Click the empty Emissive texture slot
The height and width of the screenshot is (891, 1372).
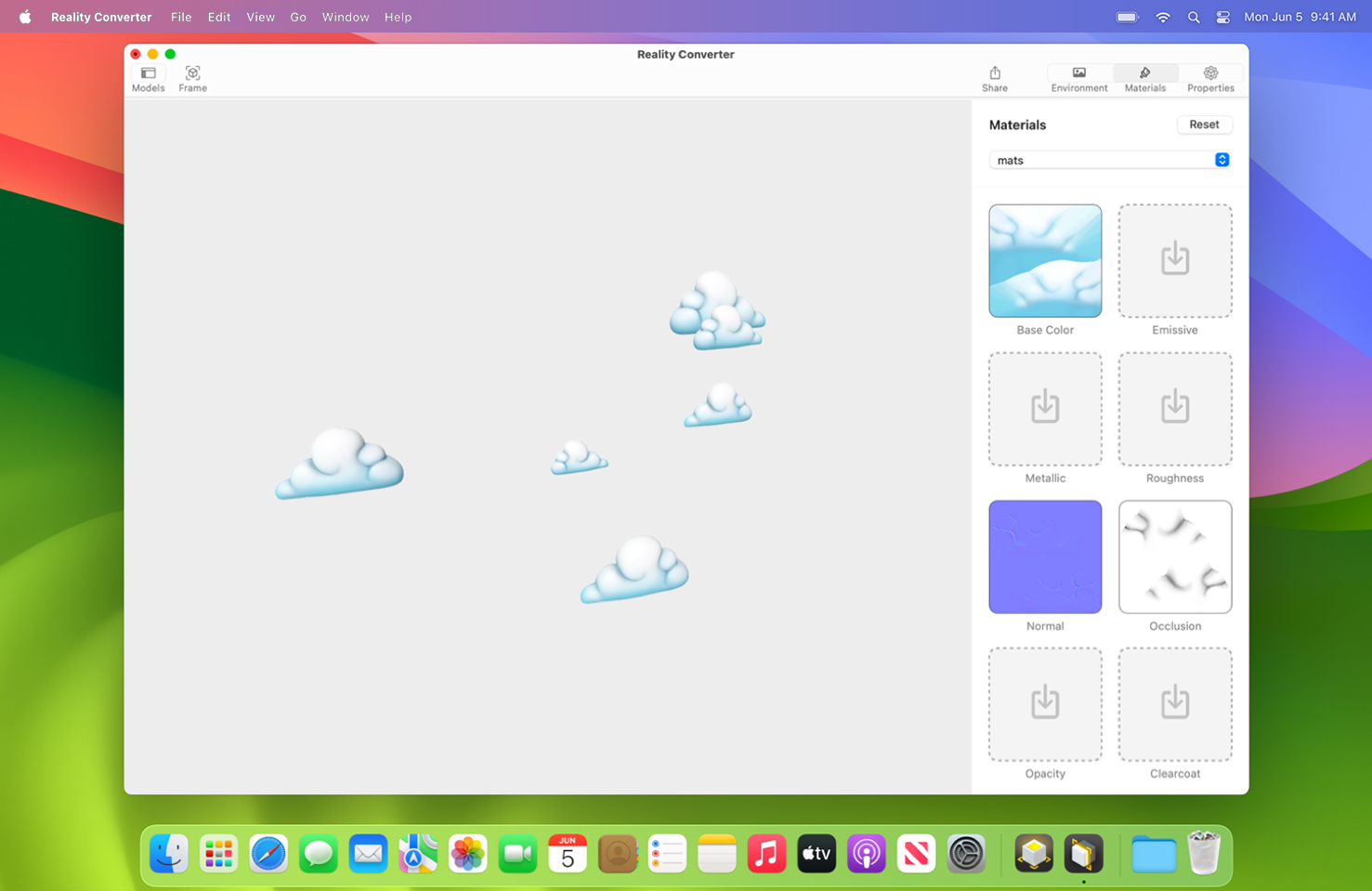tap(1175, 261)
